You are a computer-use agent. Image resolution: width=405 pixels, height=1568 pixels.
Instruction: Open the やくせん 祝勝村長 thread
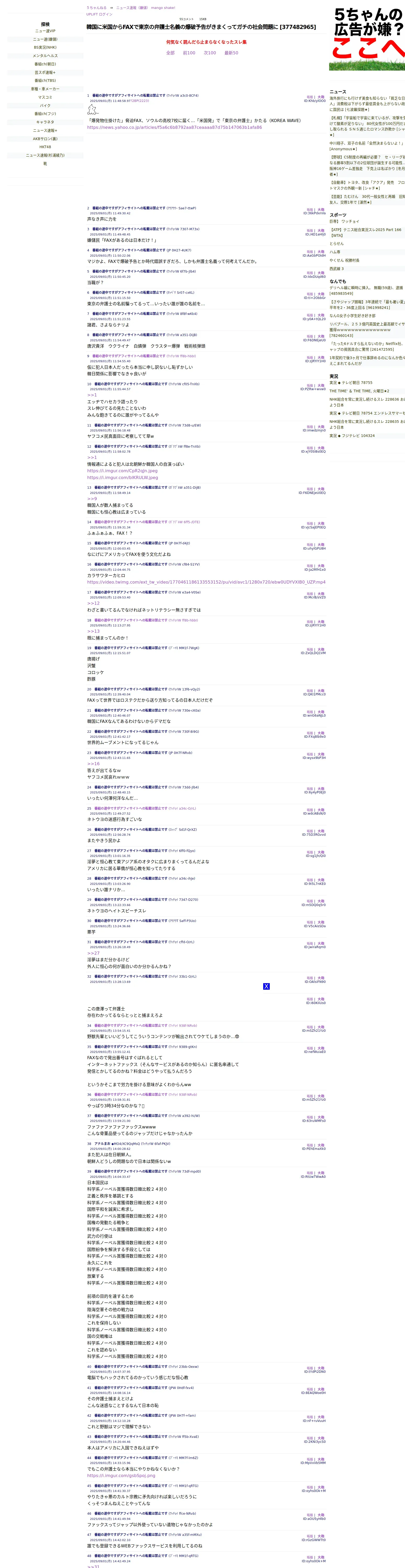click(x=345, y=261)
